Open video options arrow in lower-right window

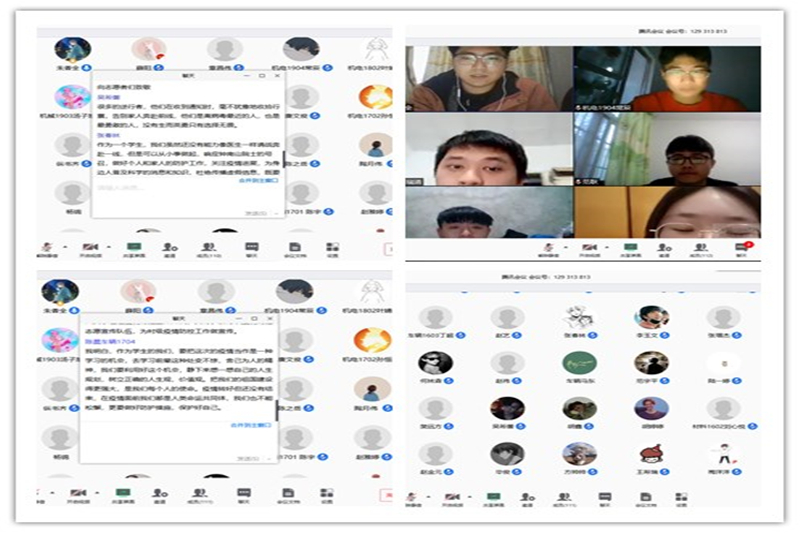[x=469, y=496]
